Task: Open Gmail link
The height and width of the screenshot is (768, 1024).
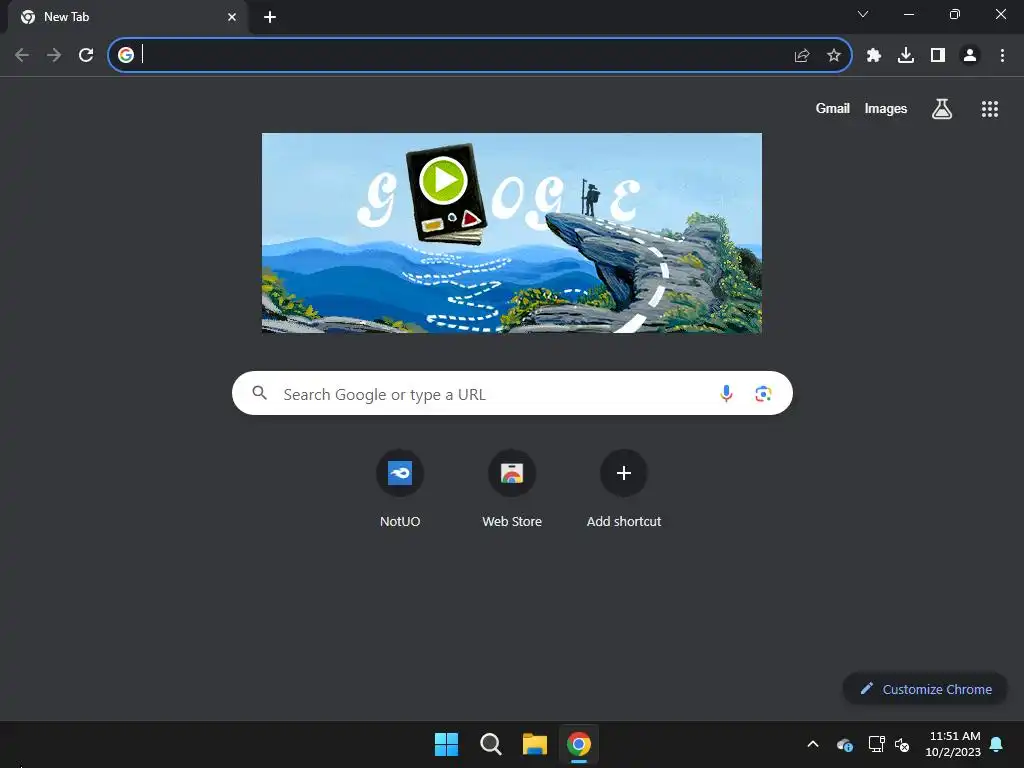Action: click(x=833, y=108)
